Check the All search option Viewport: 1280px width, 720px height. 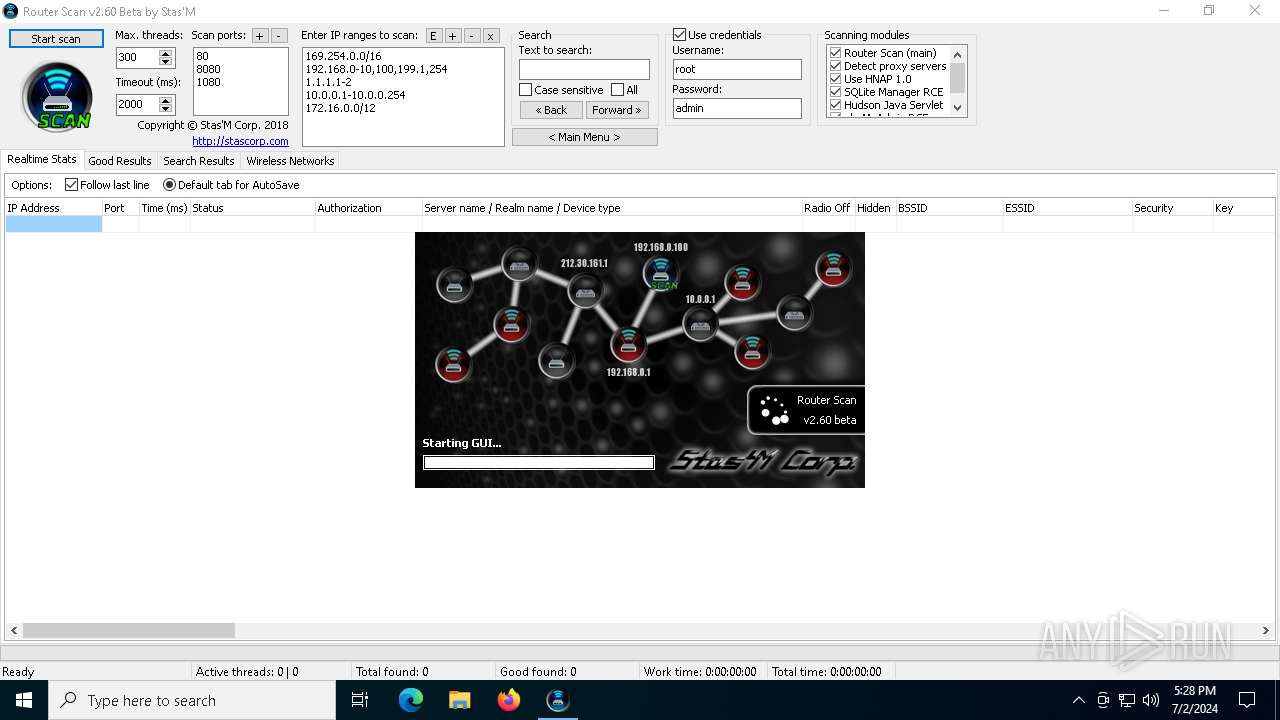point(617,90)
